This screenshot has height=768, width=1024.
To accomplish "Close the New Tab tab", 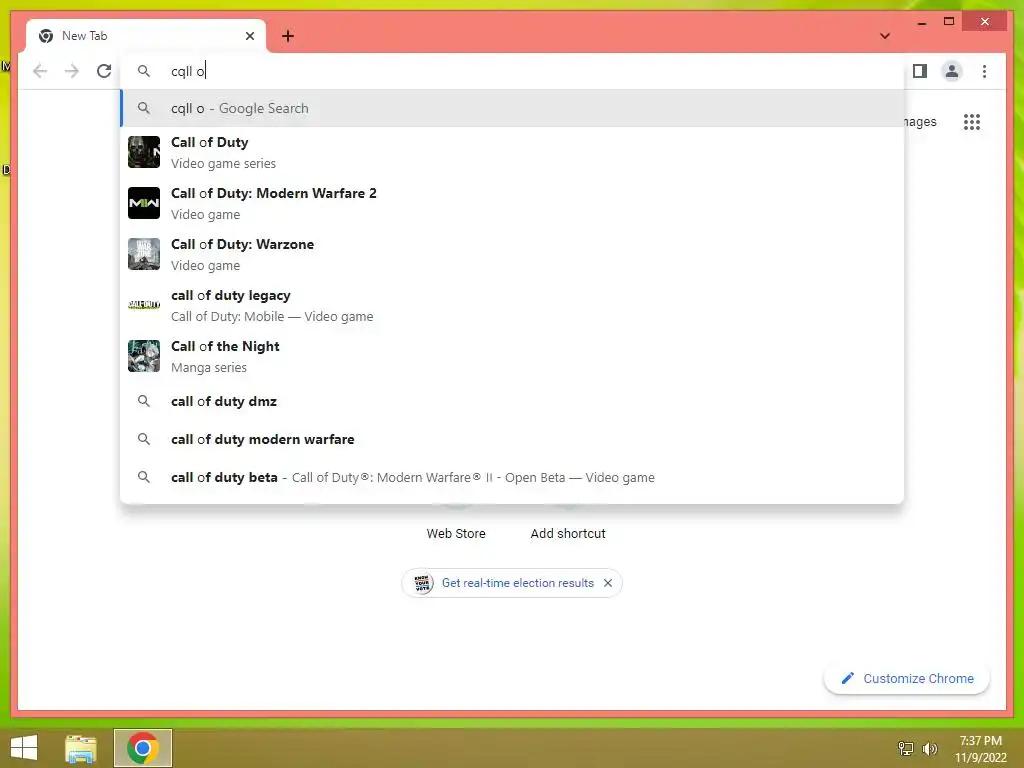I will pos(249,36).
